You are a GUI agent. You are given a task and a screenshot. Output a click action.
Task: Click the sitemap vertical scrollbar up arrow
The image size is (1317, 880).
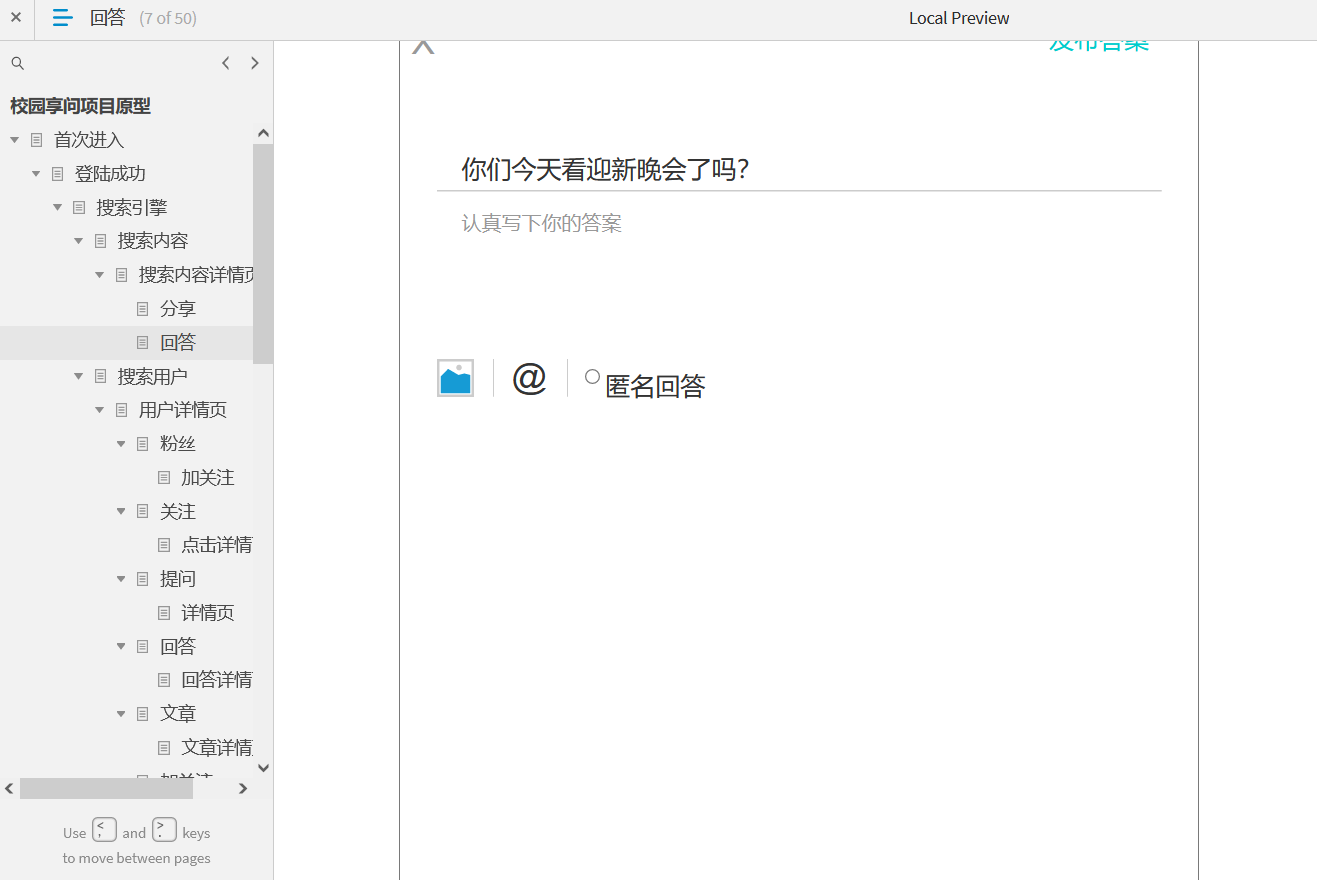[x=263, y=133]
